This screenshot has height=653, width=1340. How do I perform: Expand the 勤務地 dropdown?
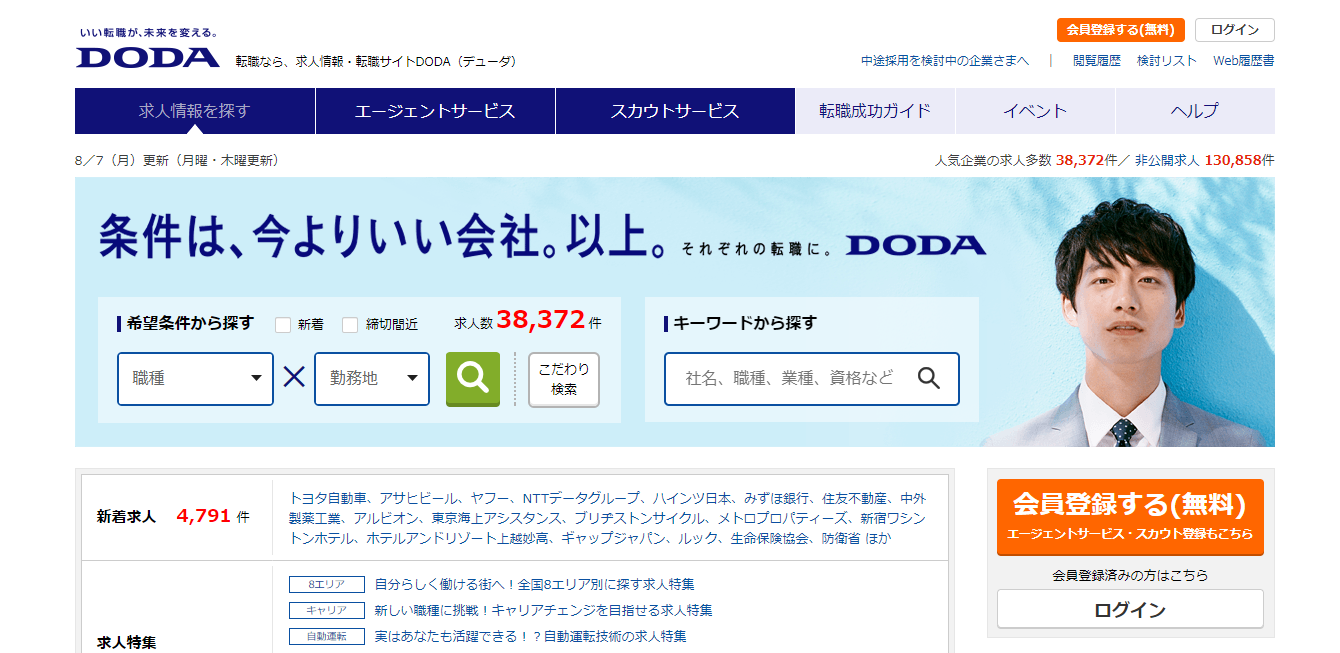click(372, 379)
